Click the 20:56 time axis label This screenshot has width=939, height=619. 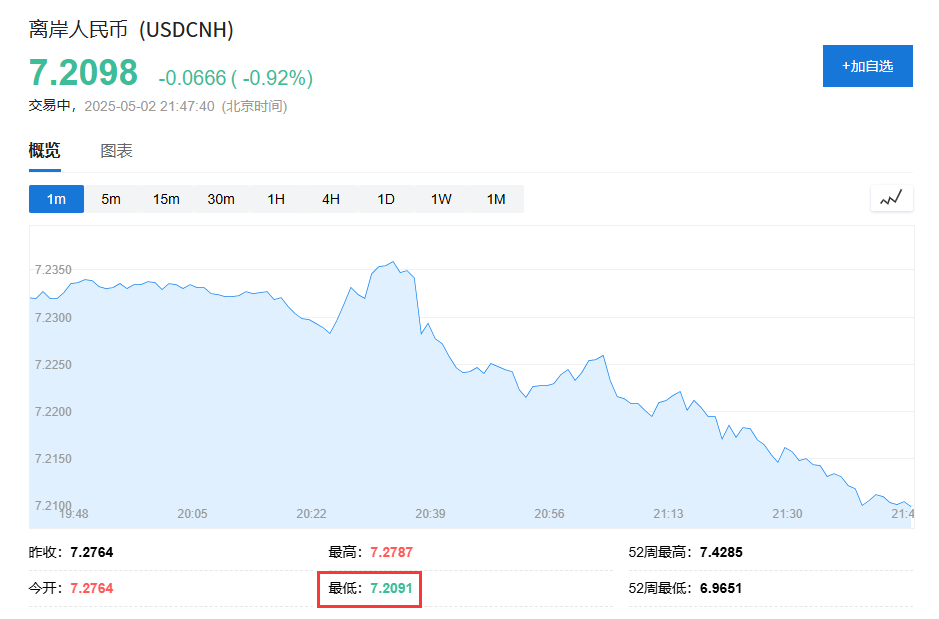coord(549,514)
